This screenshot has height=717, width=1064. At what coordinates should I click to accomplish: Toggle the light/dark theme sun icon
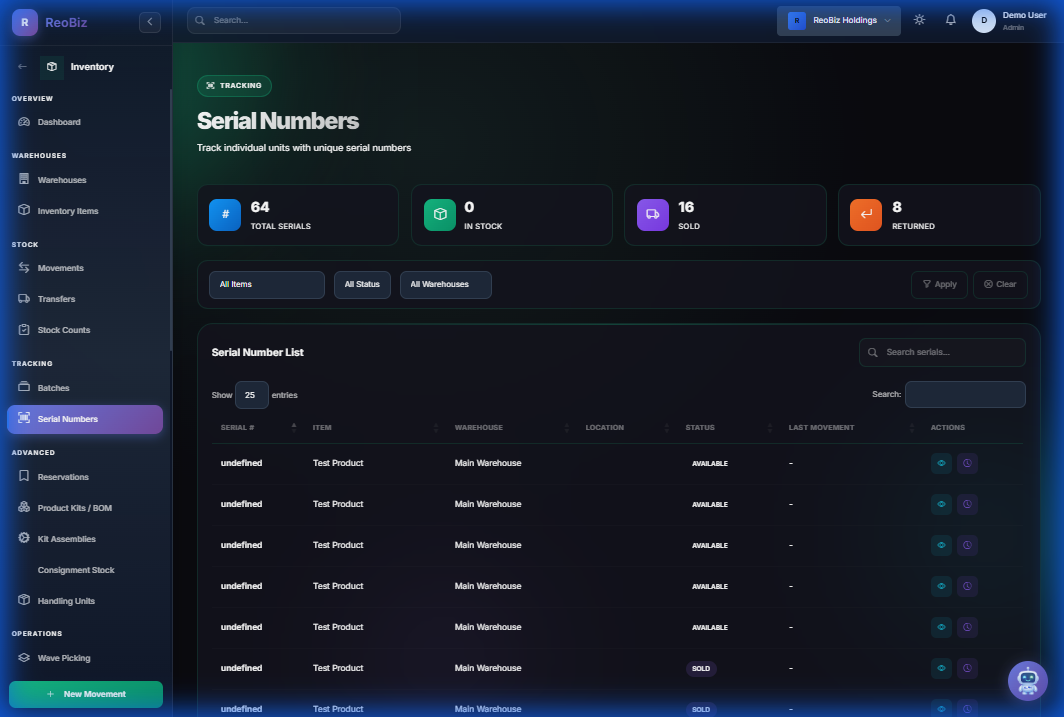[x=919, y=20]
